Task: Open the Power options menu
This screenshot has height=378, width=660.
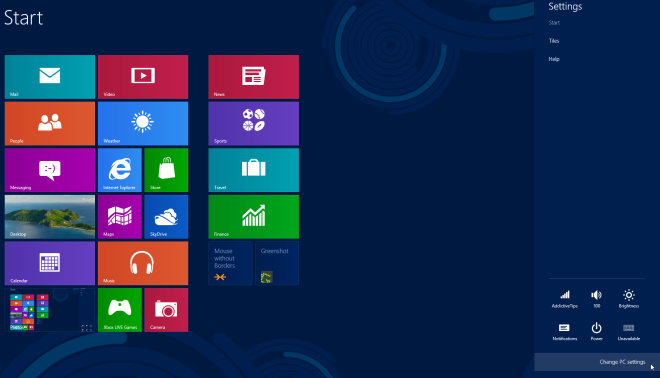Action: [x=596, y=332]
